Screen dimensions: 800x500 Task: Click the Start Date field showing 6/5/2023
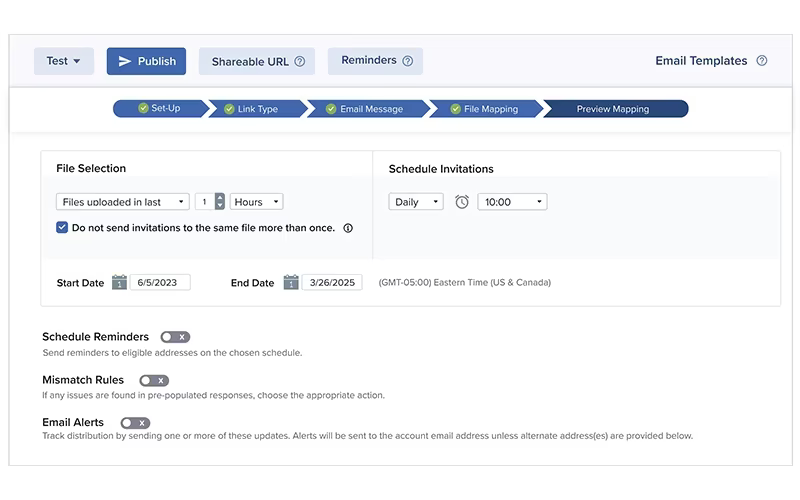[x=160, y=282]
